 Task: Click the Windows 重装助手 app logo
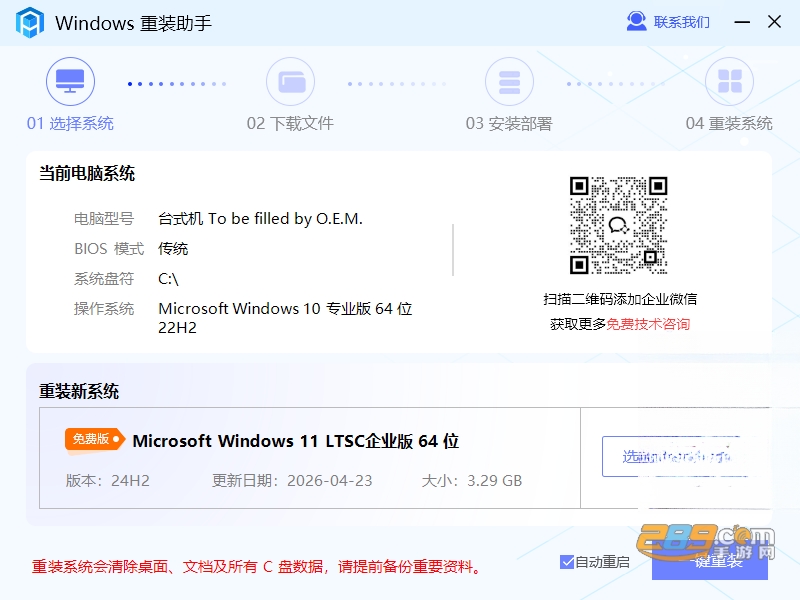click(x=30, y=22)
